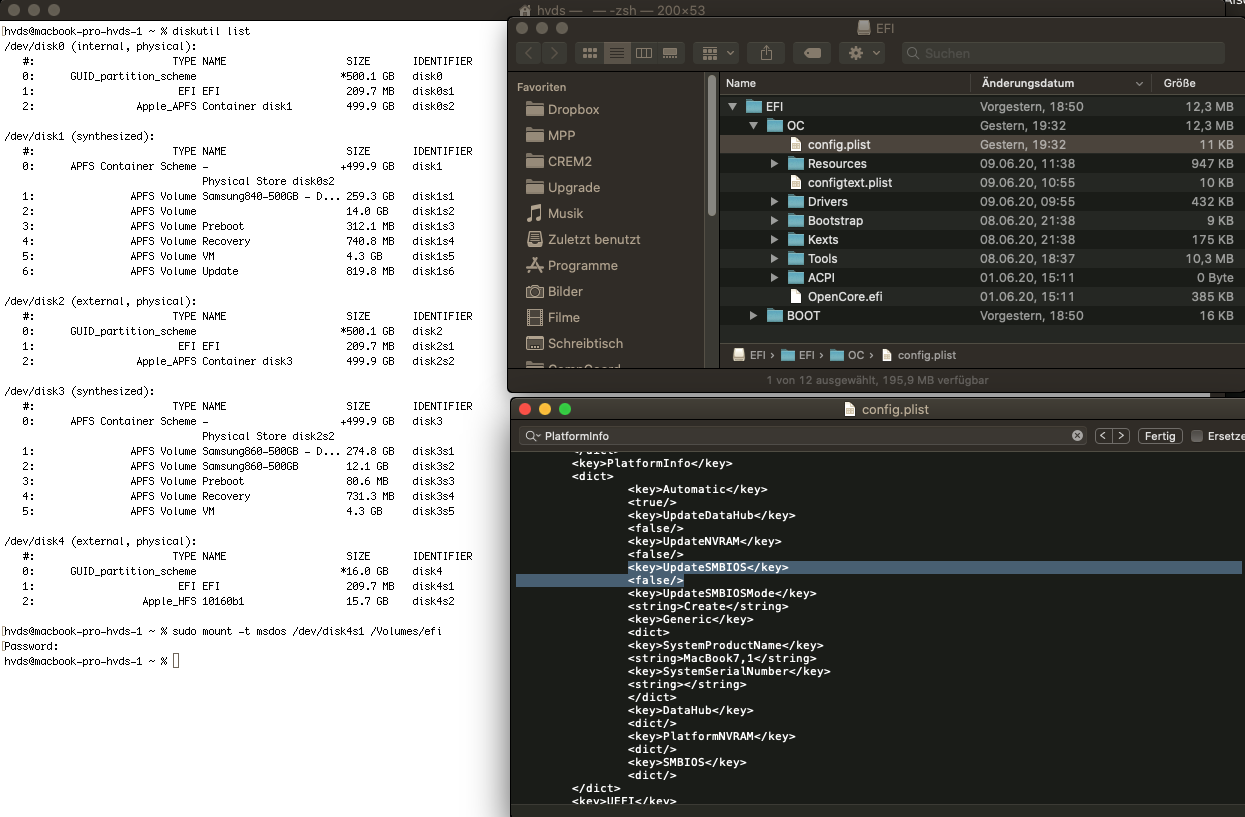Go to next search match
The width and height of the screenshot is (1245, 817).
(1121, 436)
